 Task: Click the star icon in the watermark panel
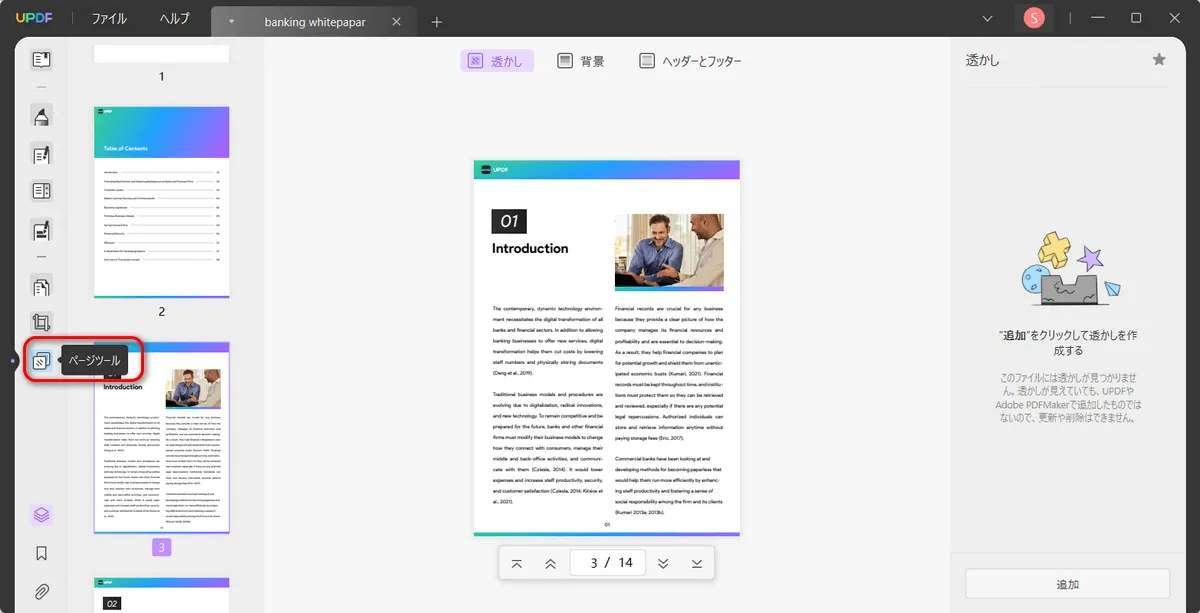pos(1159,60)
